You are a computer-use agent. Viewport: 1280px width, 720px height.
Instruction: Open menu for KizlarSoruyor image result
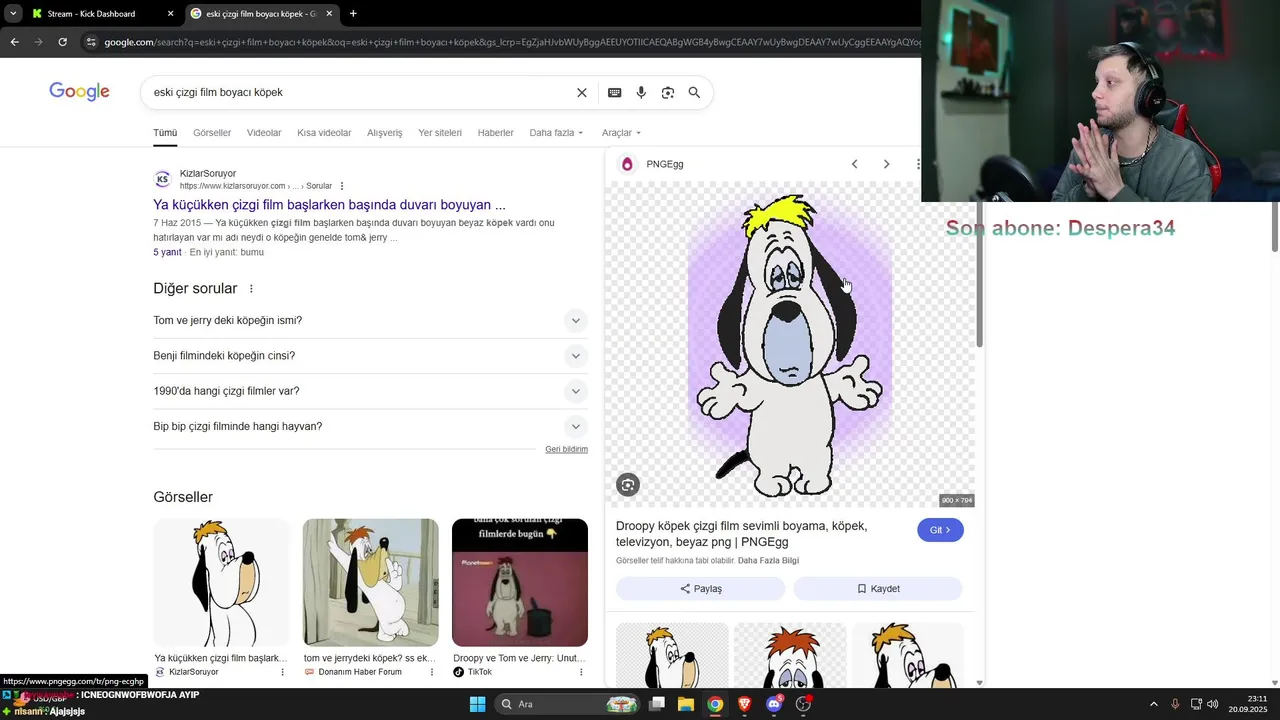click(283, 672)
